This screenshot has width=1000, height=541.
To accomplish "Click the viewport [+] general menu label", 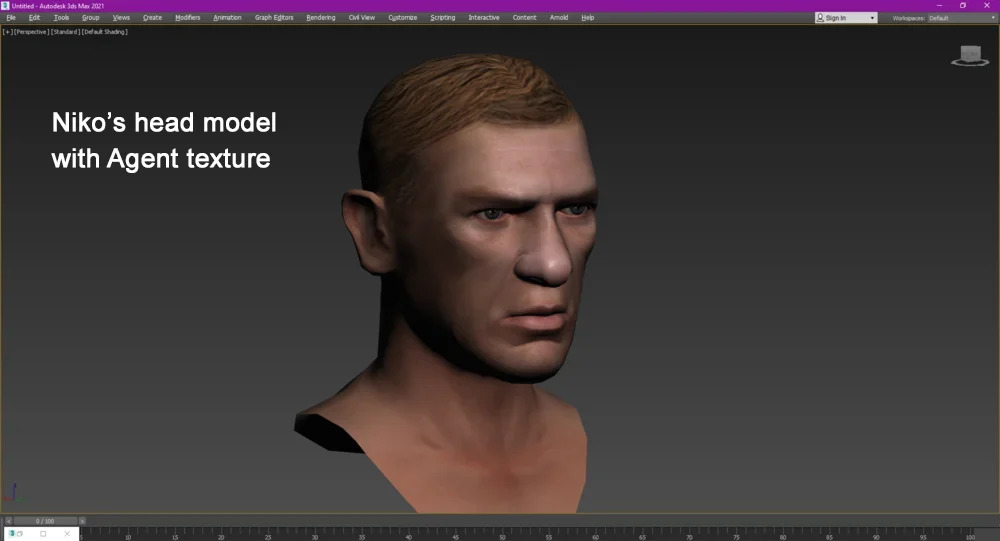I will point(7,32).
